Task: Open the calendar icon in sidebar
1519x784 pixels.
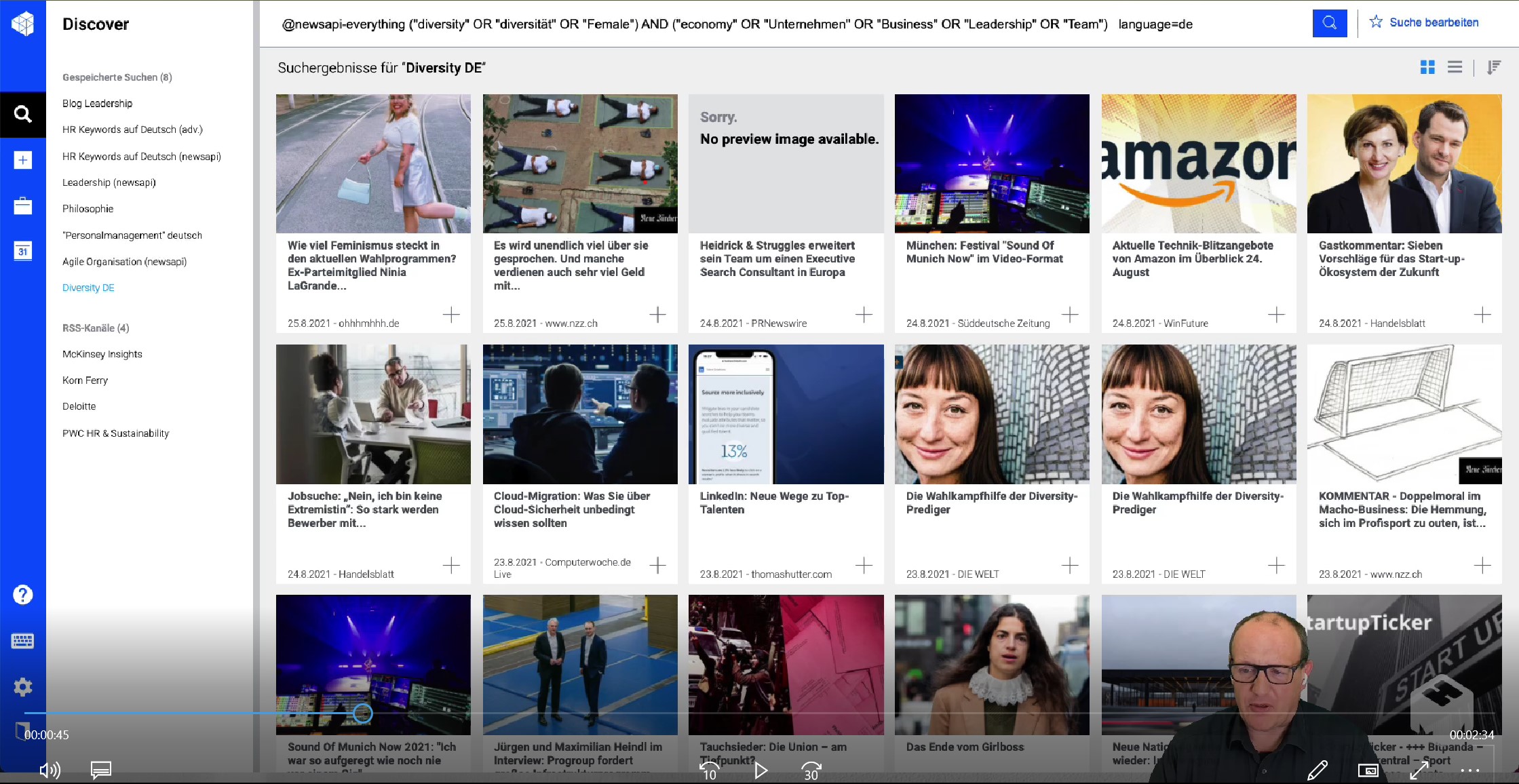Action: (22, 251)
